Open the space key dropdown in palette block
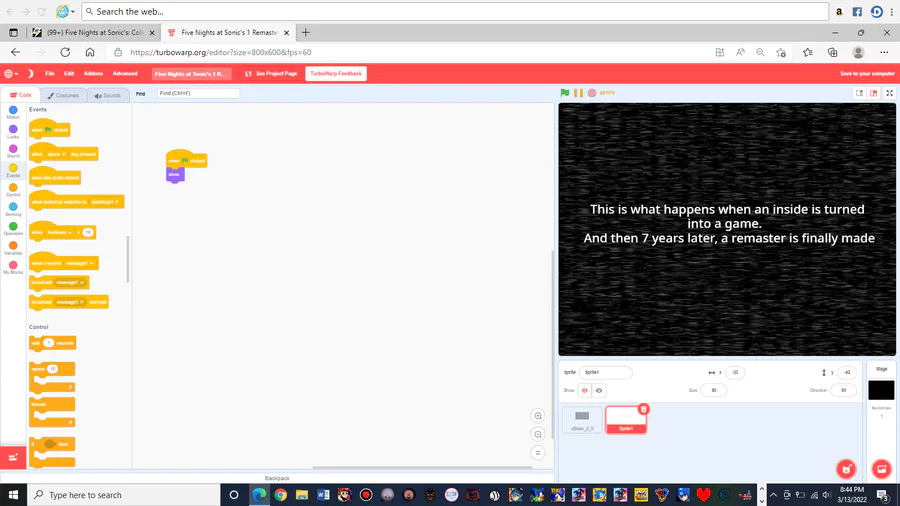The width and height of the screenshot is (900, 506). pyautogui.click(x=56, y=154)
